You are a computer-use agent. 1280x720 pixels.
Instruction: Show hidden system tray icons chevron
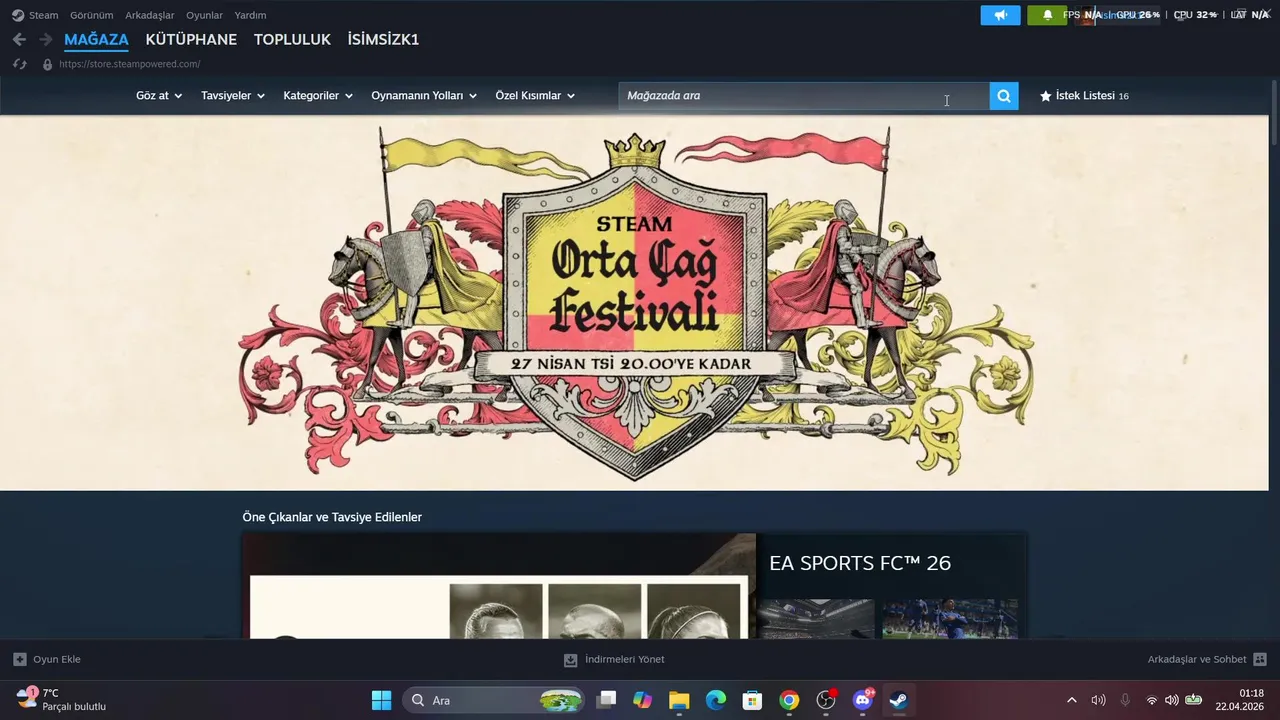tap(1072, 700)
